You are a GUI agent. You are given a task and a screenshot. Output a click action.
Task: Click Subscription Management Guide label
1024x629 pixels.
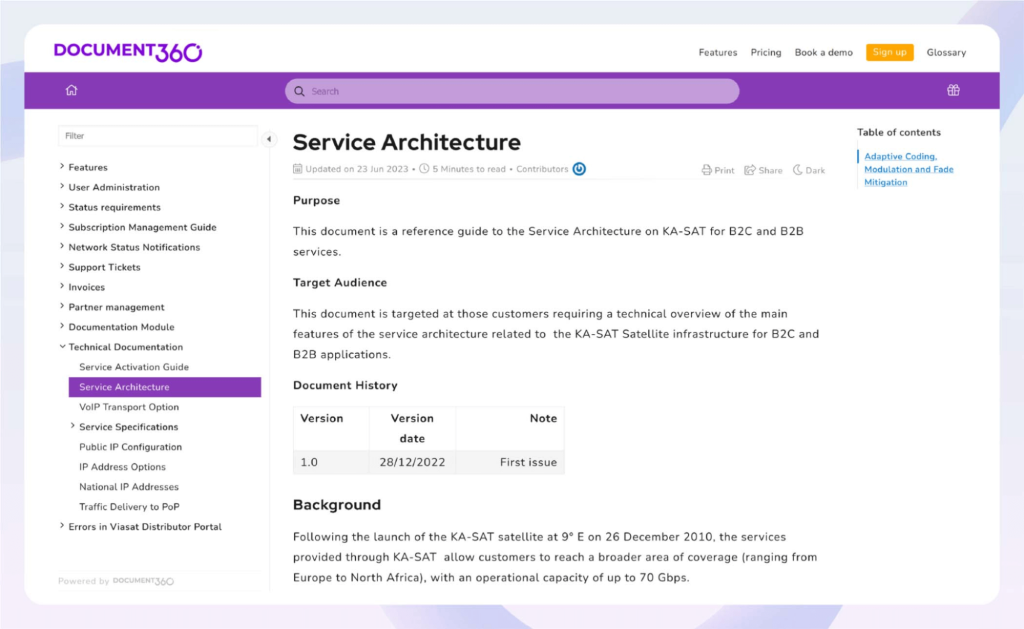(142, 227)
